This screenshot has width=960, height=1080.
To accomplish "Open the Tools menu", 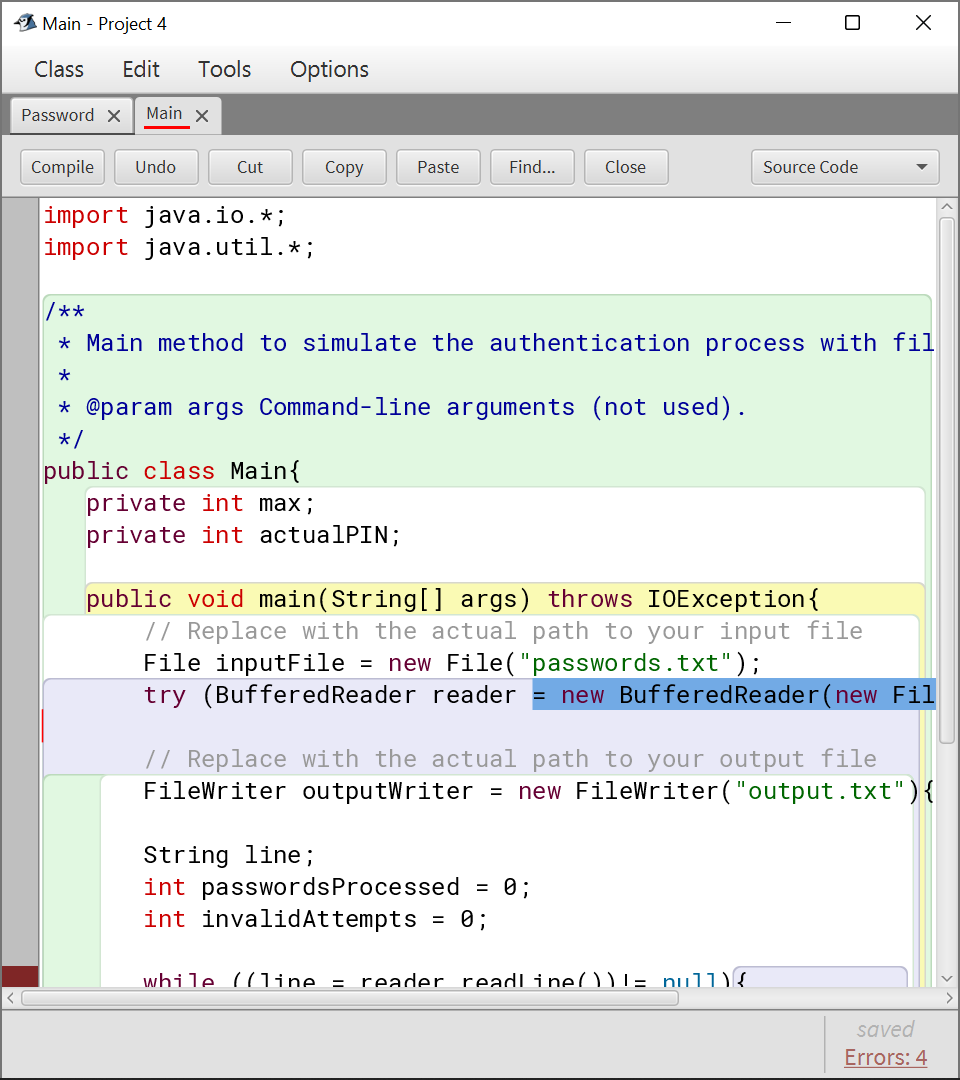I will pyautogui.click(x=224, y=69).
